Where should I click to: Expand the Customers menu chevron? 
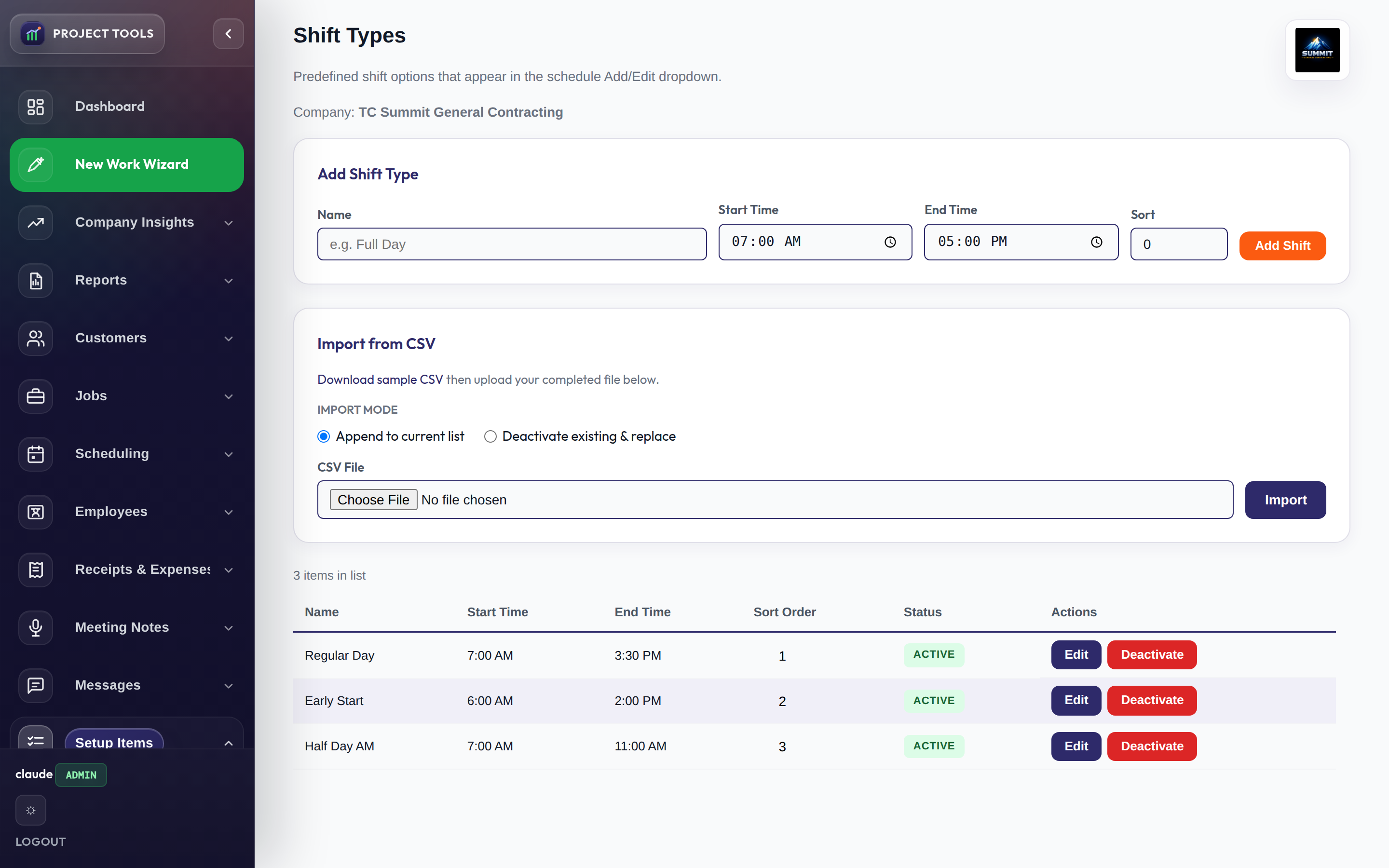coord(229,339)
